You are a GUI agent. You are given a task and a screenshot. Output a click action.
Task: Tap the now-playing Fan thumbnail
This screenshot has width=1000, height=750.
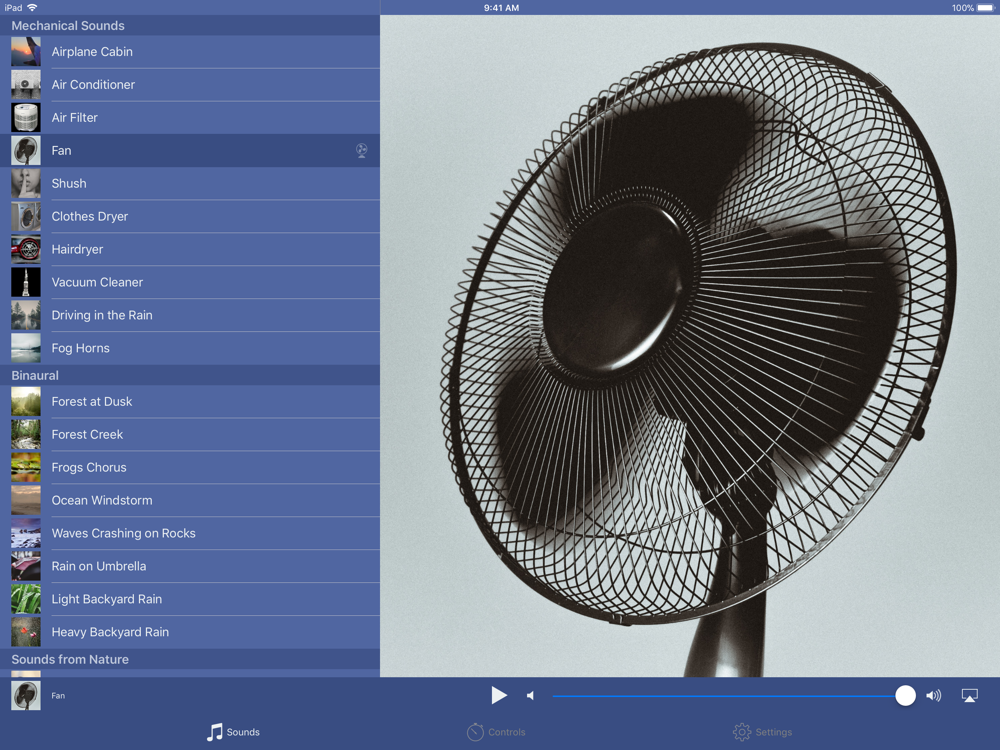coord(26,695)
